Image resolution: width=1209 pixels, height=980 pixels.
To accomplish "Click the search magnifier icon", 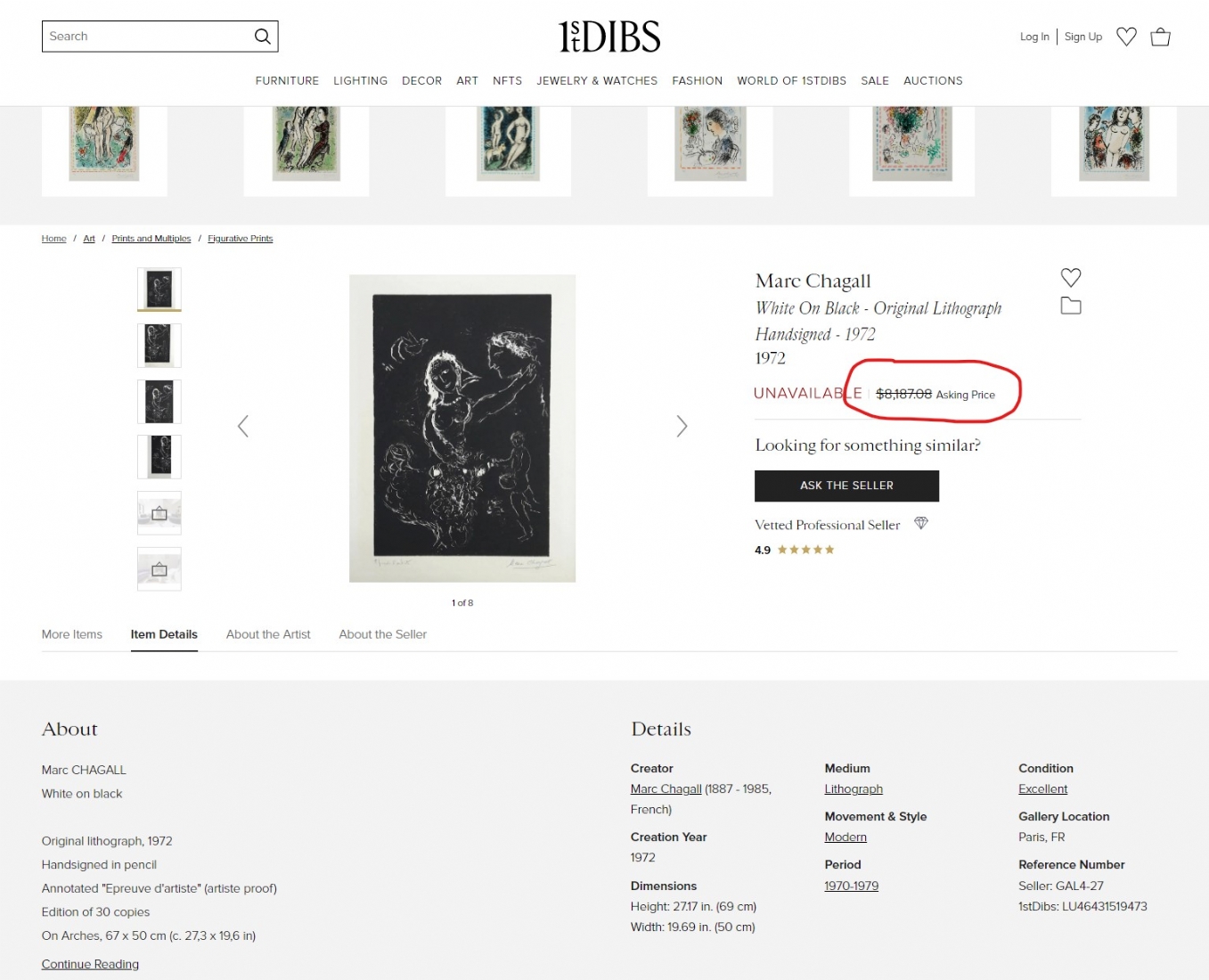I will 262,37.
